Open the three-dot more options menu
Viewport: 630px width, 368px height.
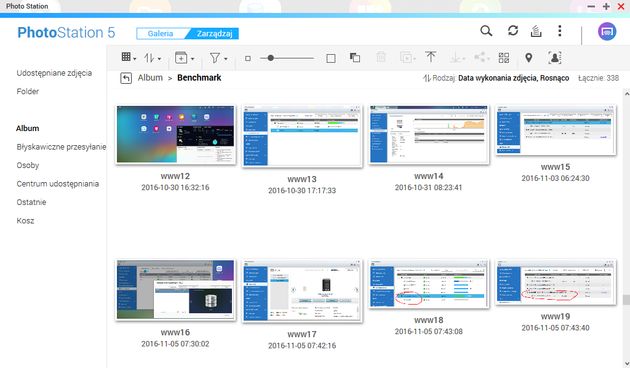(560, 31)
